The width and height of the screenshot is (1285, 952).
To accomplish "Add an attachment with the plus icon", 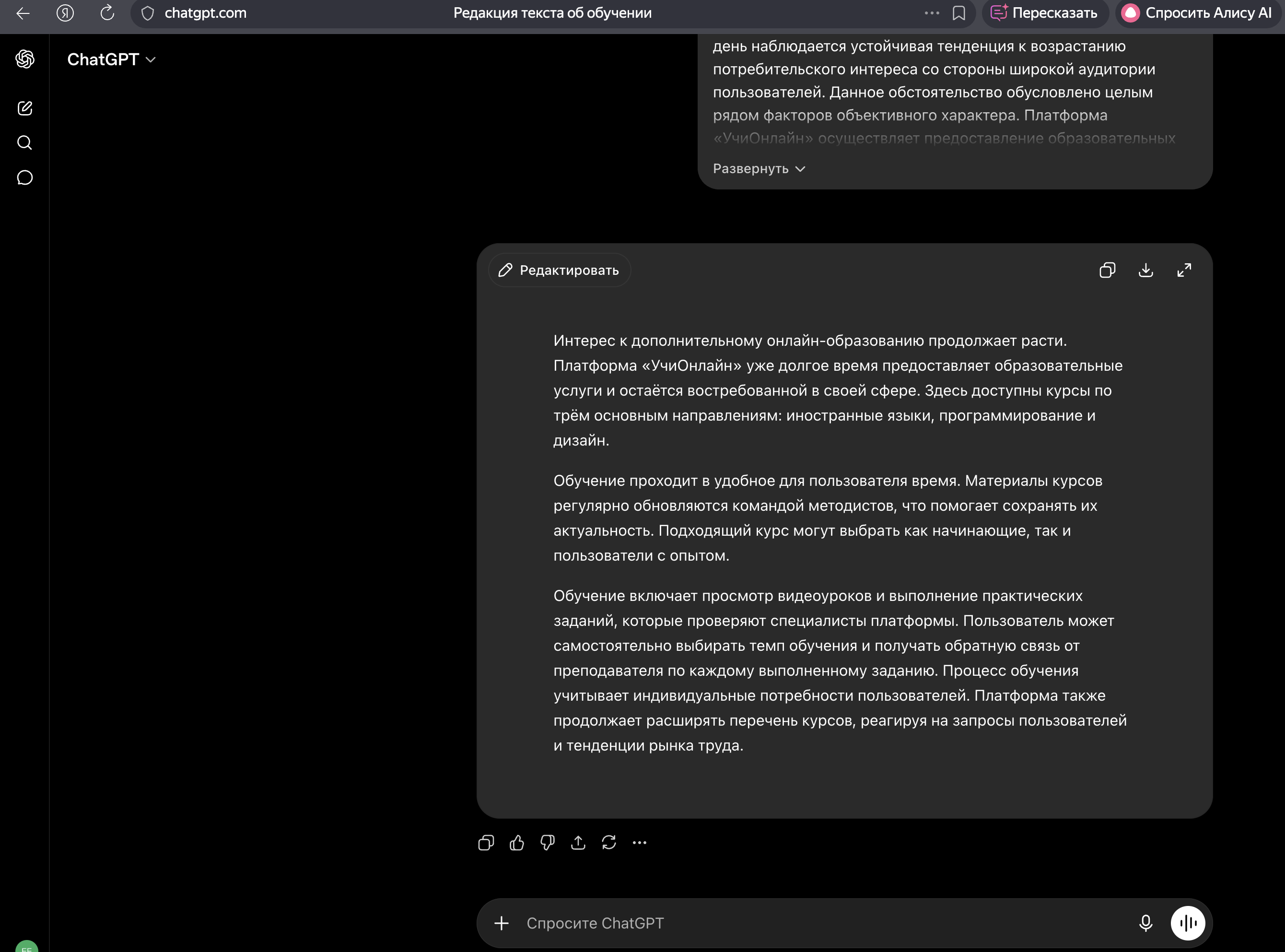I will [502, 923].
